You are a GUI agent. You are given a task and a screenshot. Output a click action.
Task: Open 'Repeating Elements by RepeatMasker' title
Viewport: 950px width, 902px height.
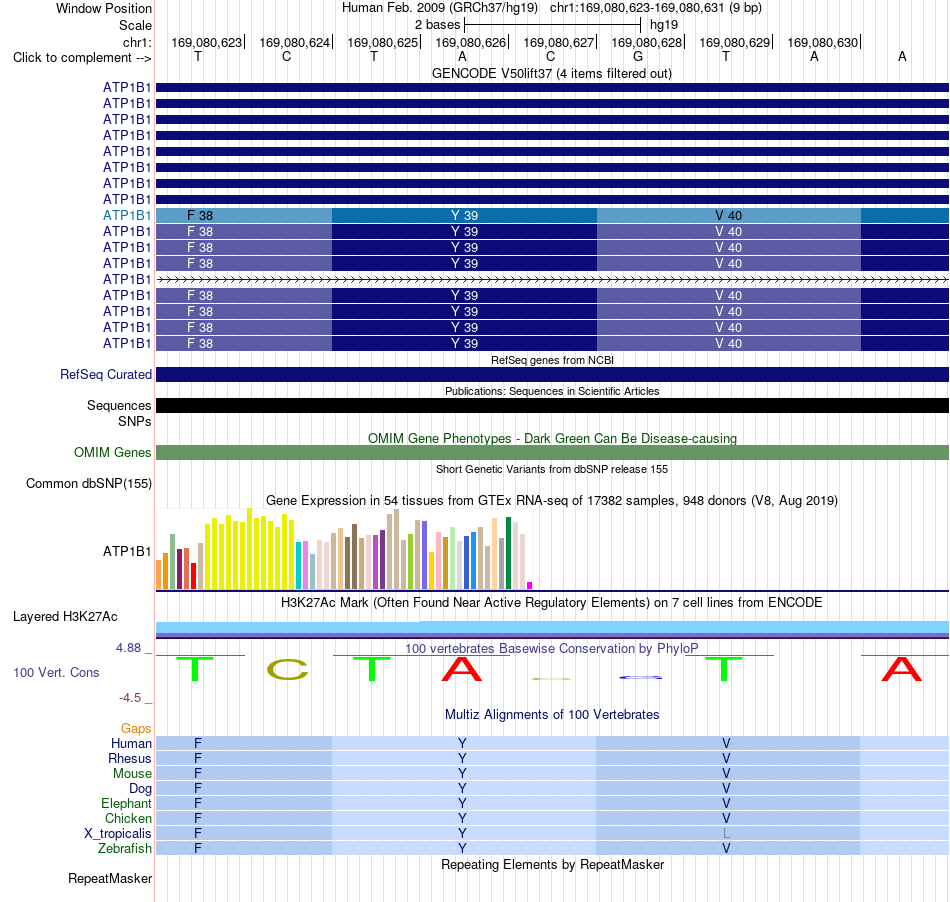coord(552,864)
